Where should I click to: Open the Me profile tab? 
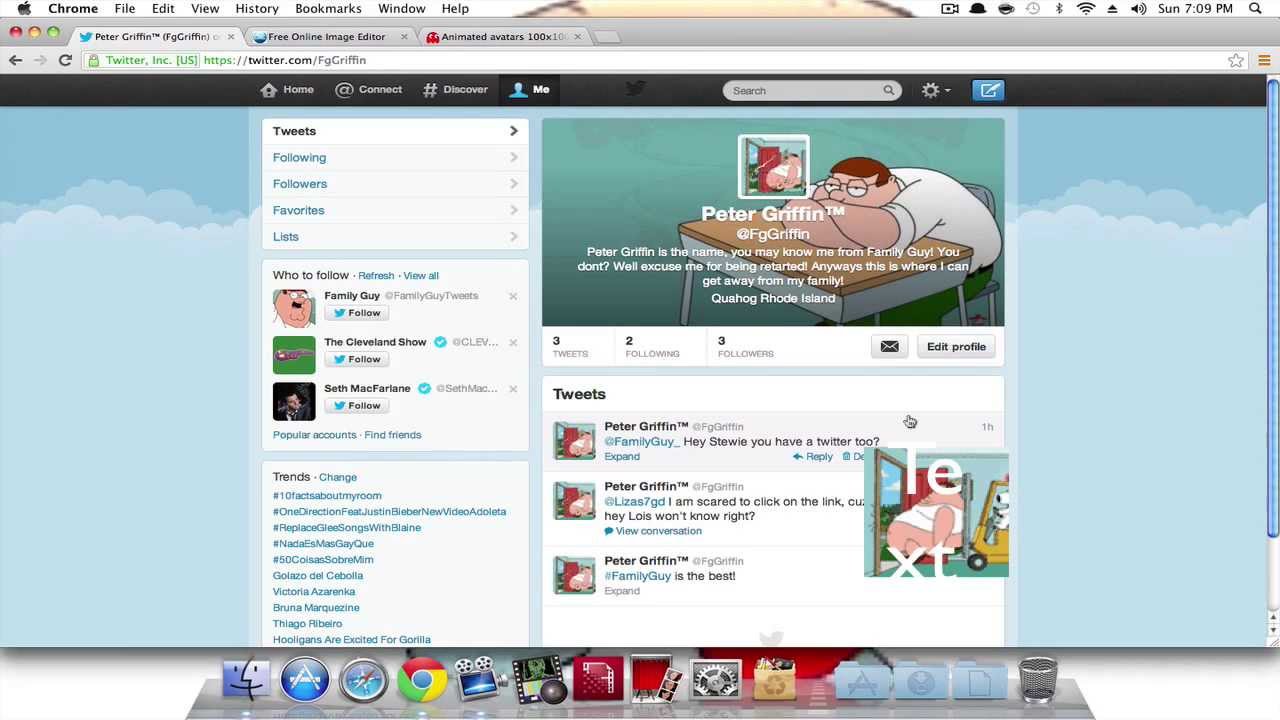tap(530, 90)
